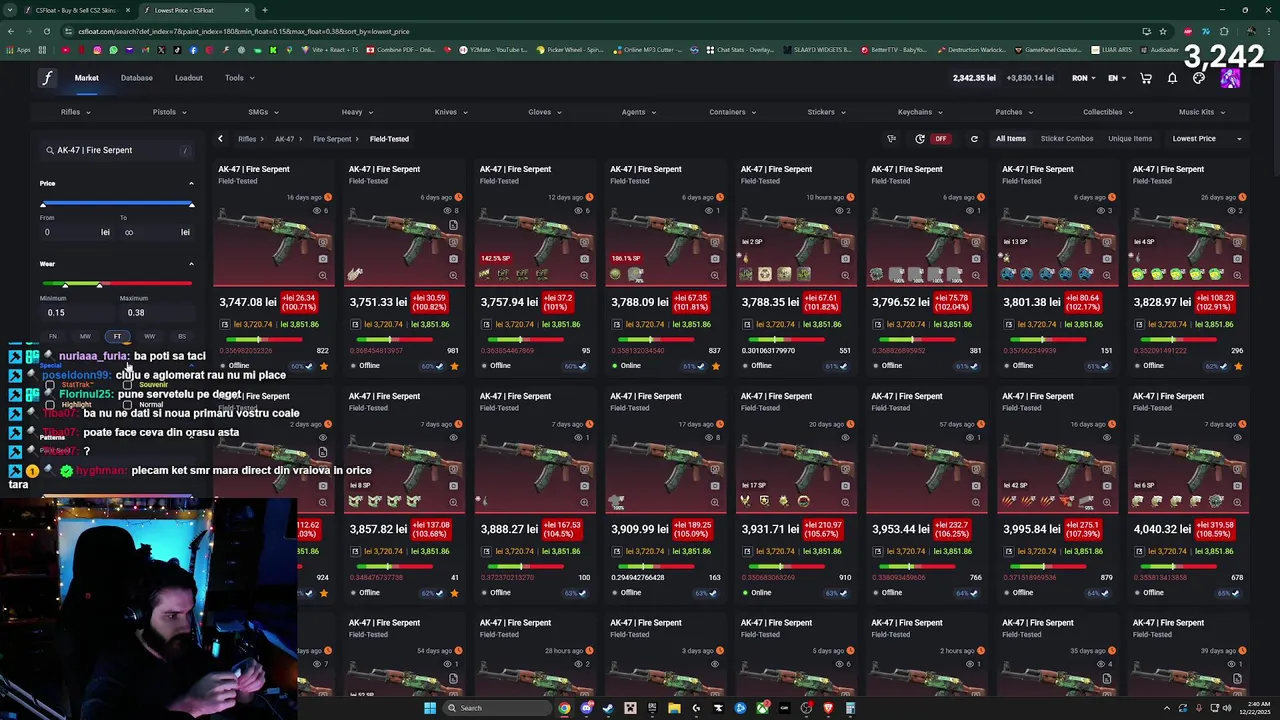Viewport: 1280px width, 720px height.
Task: Switch to the Database tab
Action: [137, 78]
